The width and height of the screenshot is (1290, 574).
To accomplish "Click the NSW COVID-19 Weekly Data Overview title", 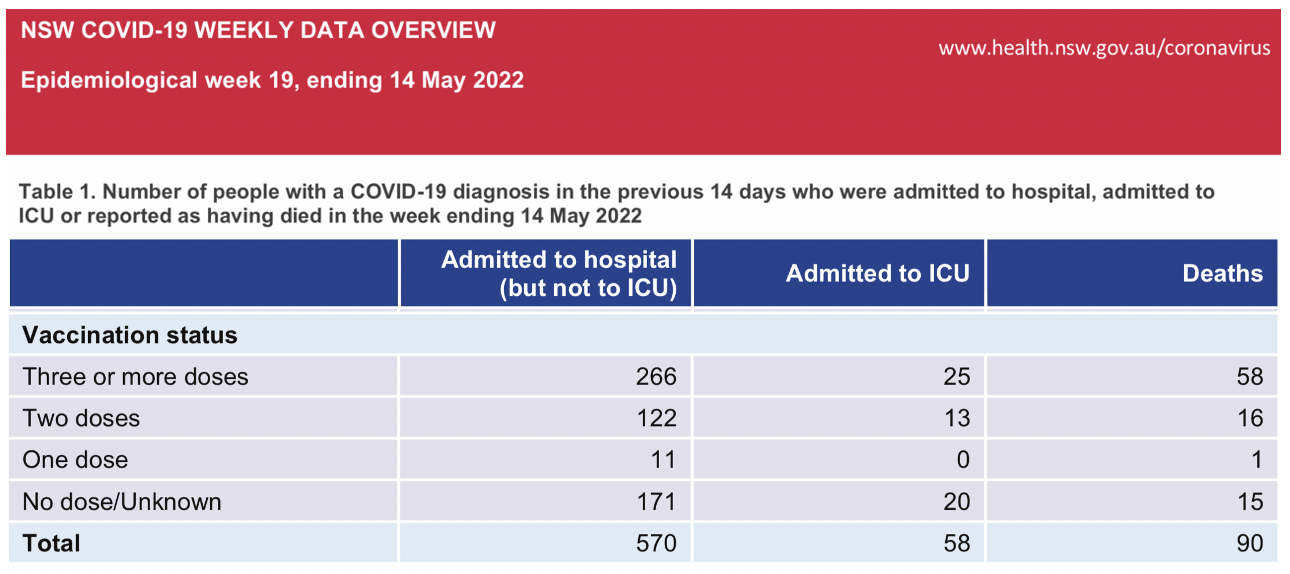I will tap(258, 30).
